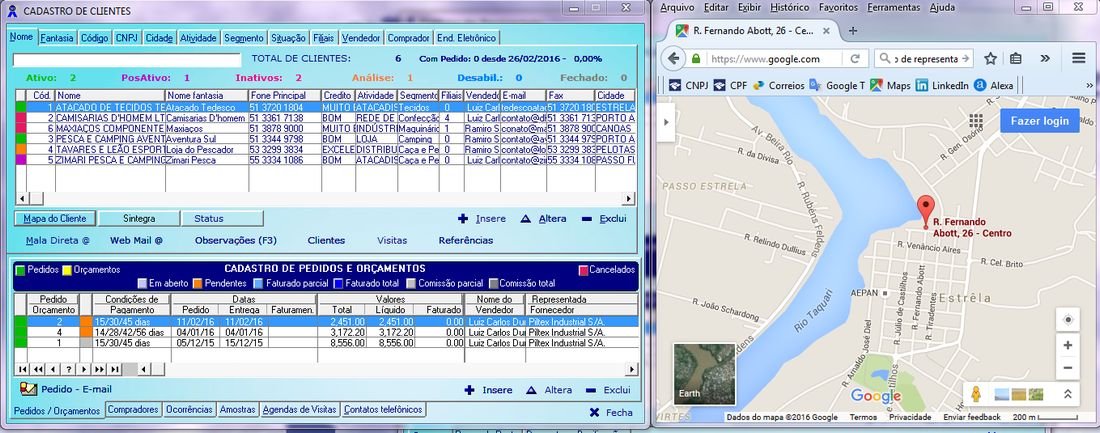Click the Mapa do Cliente button
The image size is (1100, 433).
(55, 218)
